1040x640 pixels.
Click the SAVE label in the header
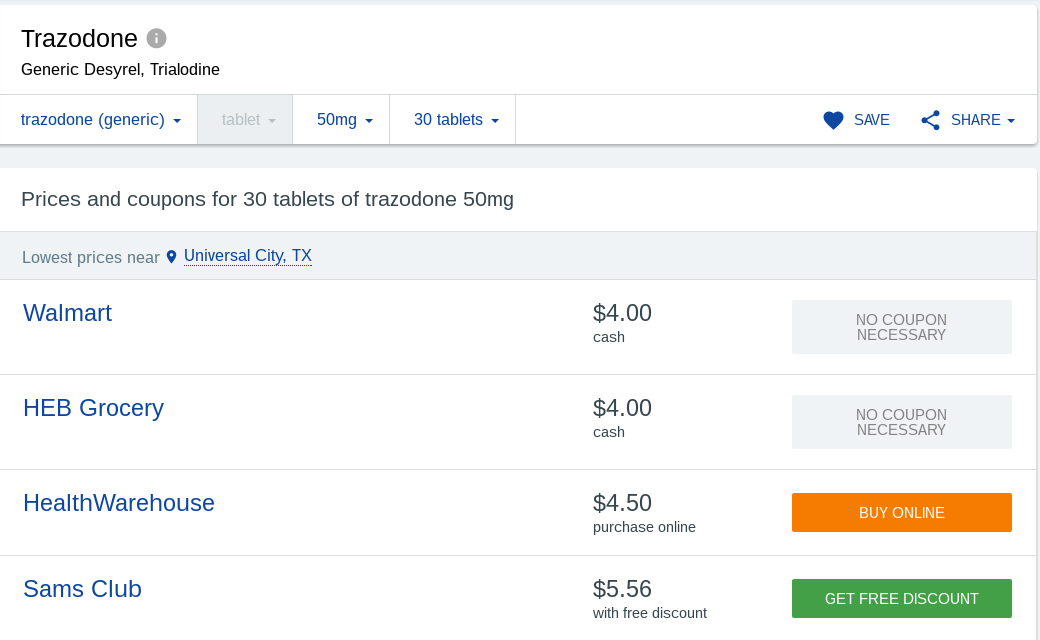click(870, 119)
